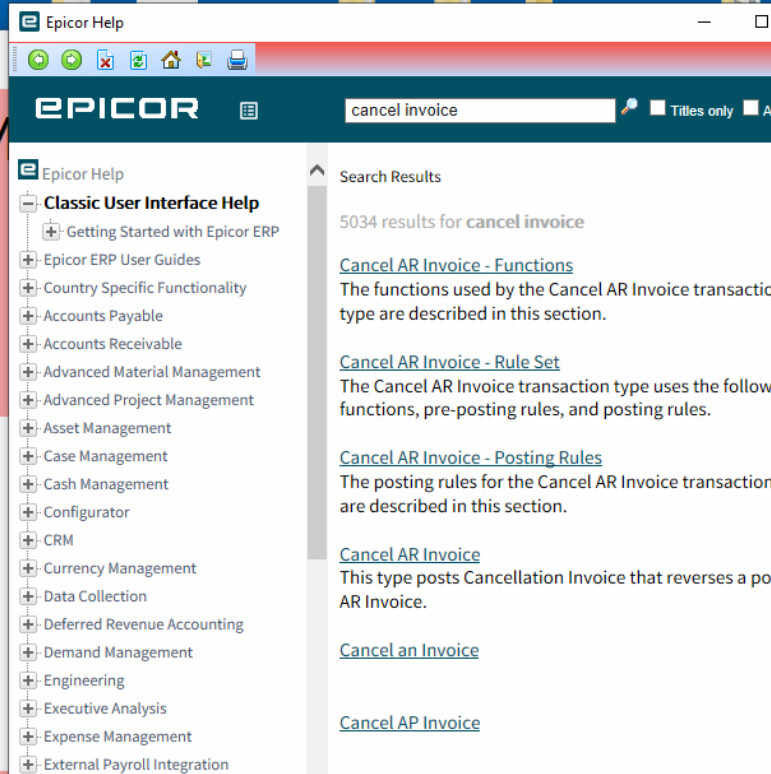Refresh the help page
The image size is (771, 774).
138,60
